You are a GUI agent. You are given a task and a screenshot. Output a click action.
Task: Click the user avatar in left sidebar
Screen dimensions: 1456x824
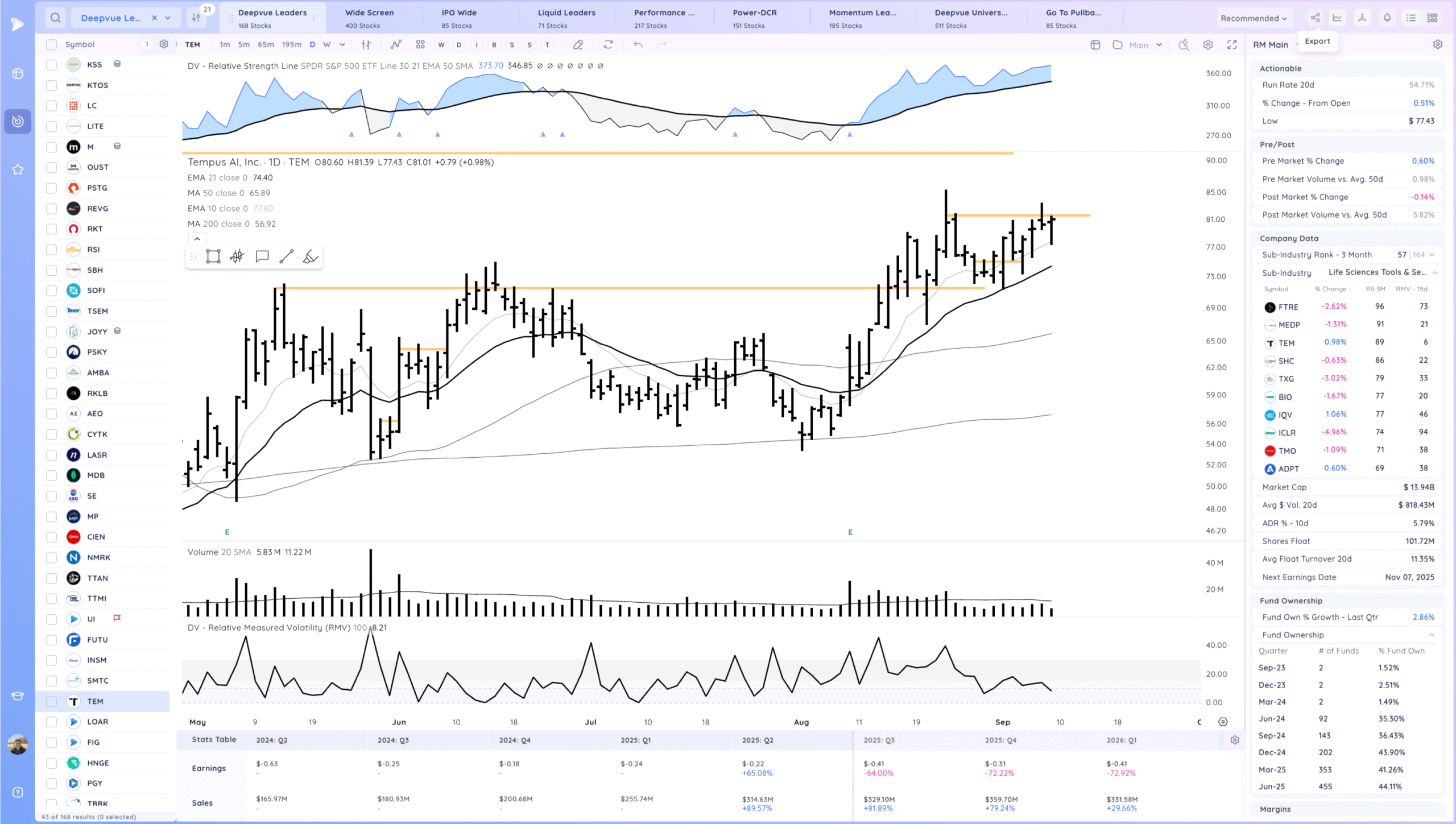point(18,744)
